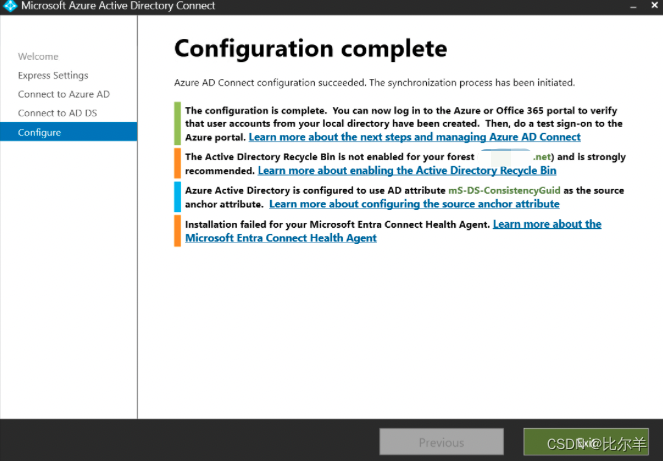
Task: Close the Azure AD Connect window
Action: point(654,5)
